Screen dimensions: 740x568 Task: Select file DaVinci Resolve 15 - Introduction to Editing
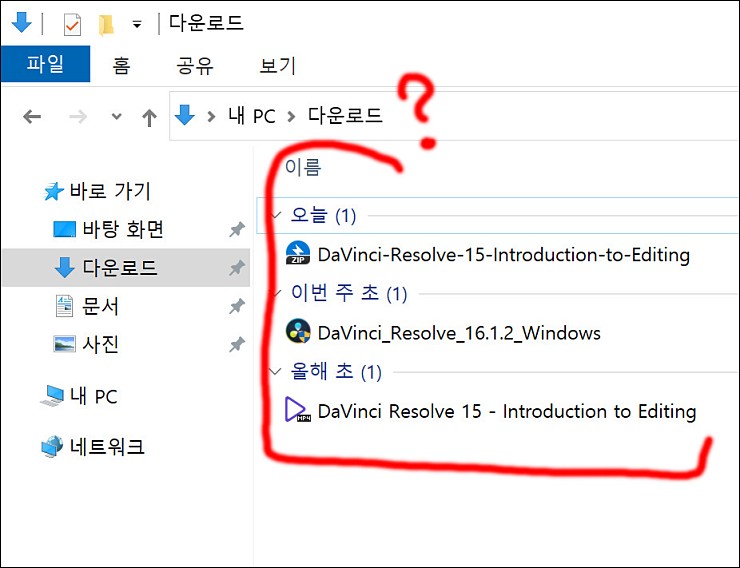coord(507,411)
